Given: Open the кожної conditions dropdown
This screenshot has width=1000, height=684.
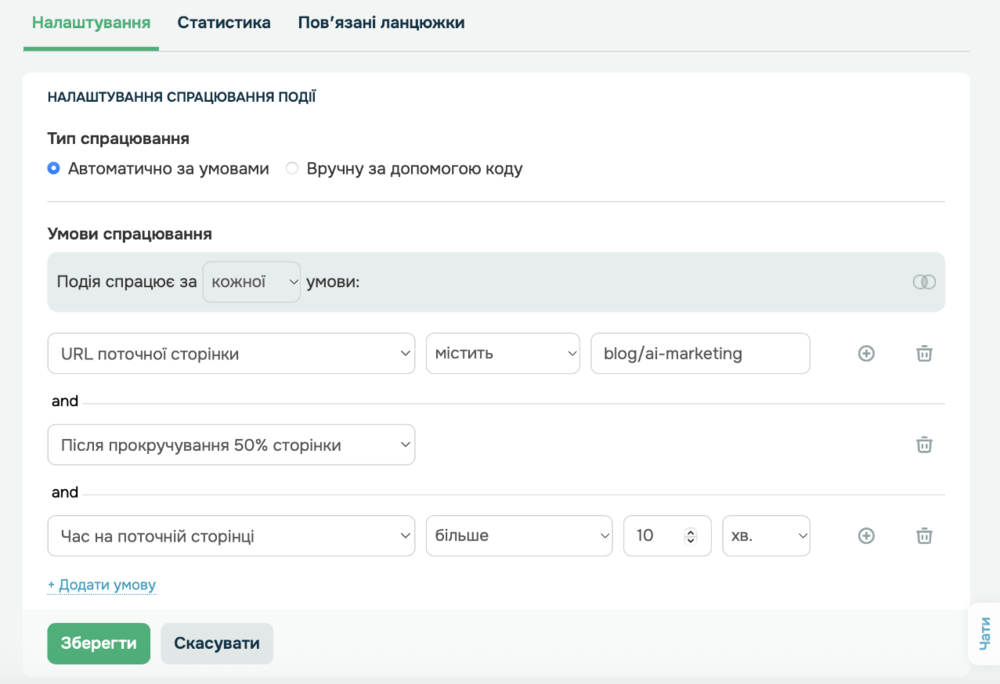Looking at the screenshot, I should pyautogui.click(x=251, y=282).
